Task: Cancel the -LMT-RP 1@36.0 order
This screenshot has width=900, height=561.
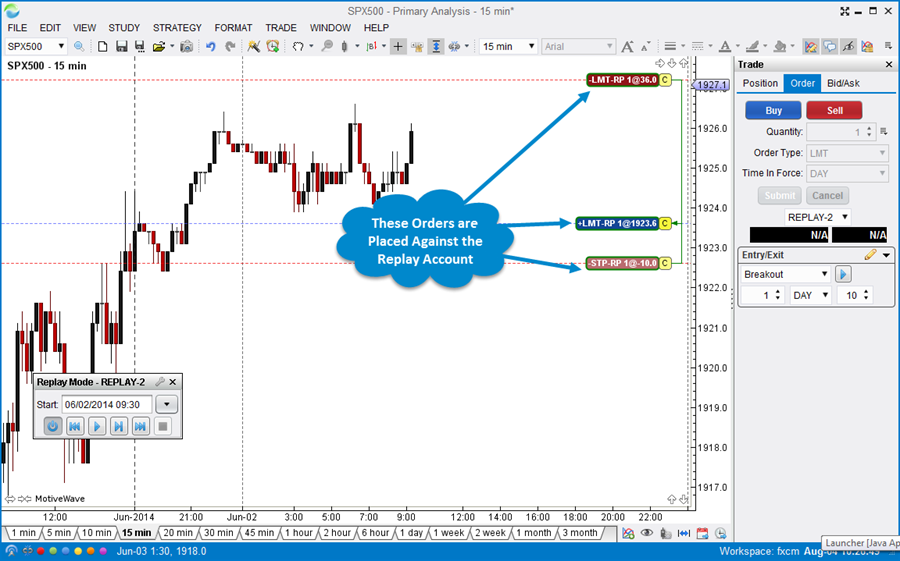Action: point(665,80)
